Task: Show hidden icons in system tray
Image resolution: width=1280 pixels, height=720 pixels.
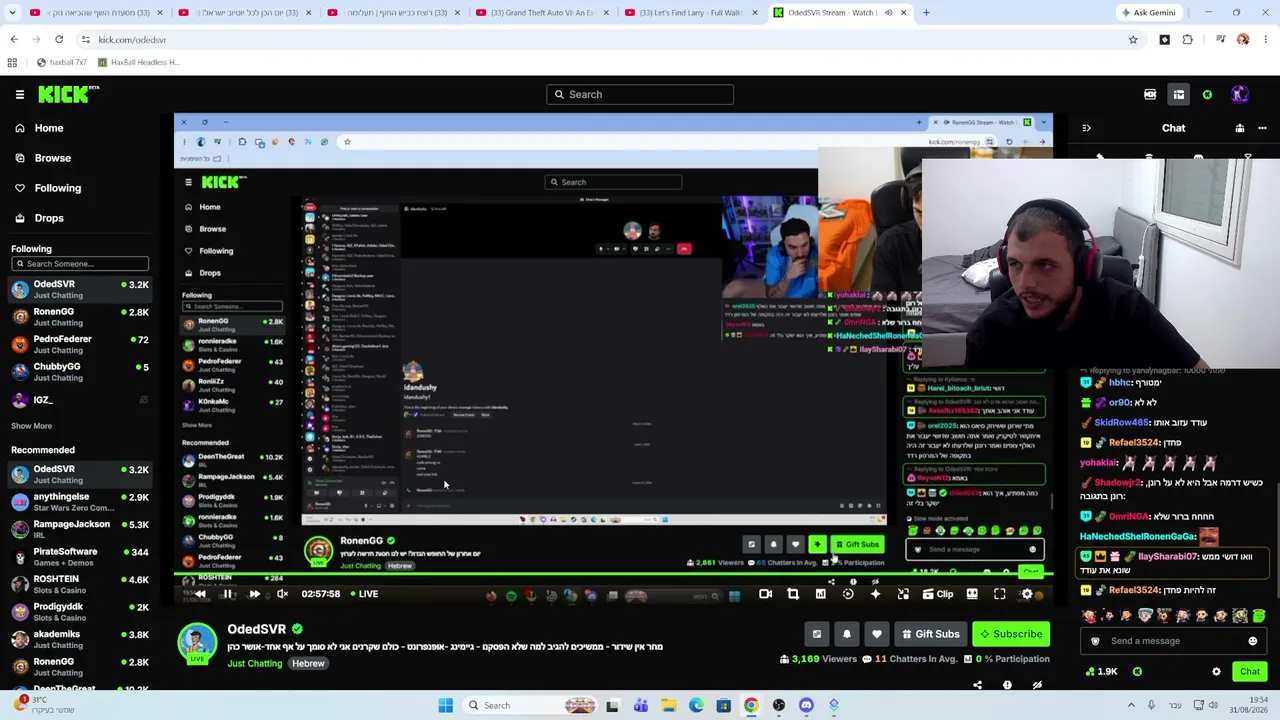Action: point(1130,705)
